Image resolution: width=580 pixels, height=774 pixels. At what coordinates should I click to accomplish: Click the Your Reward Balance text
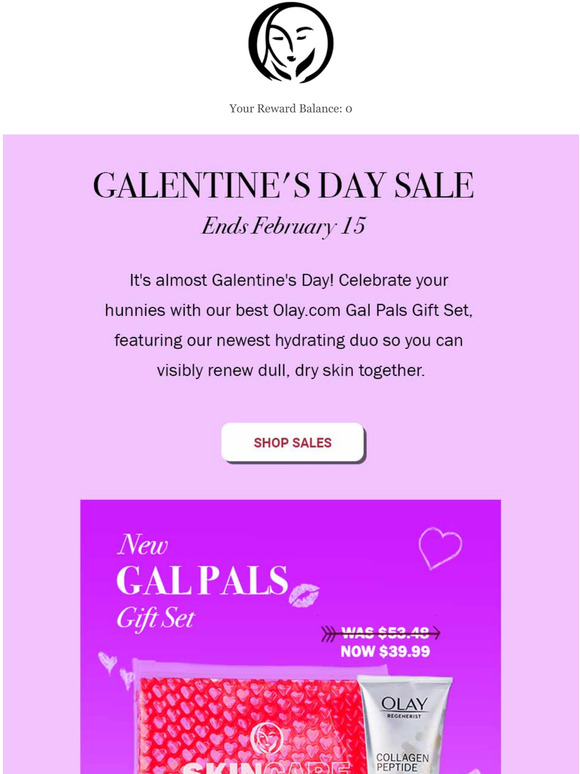[x=290, y=109]
